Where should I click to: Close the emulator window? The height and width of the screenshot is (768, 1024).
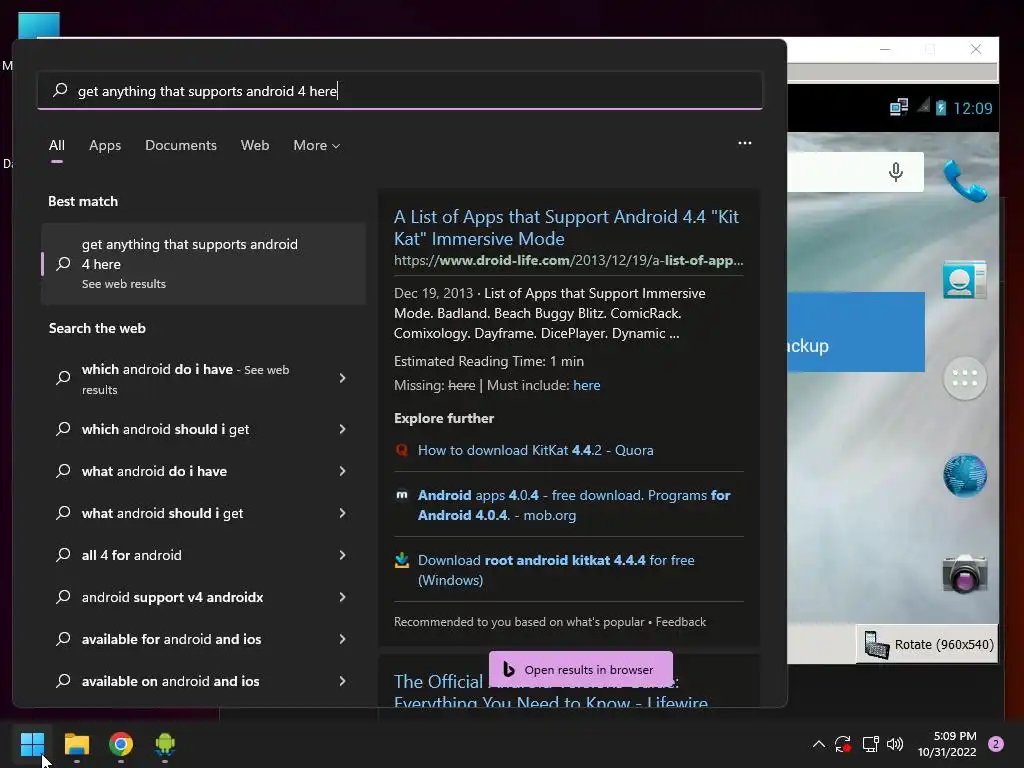976,49
